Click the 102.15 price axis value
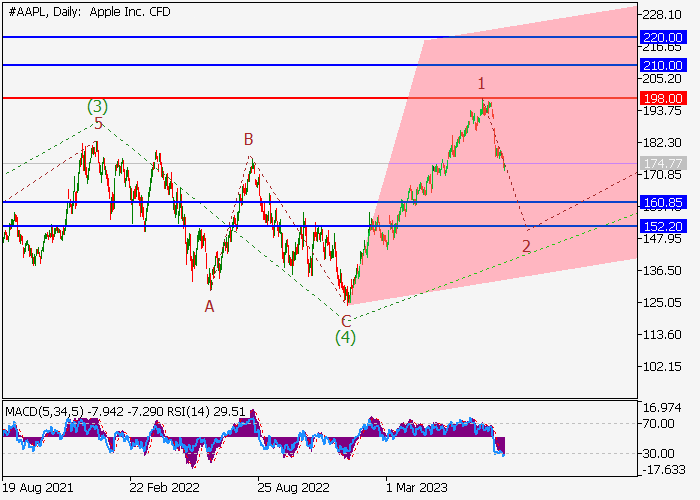700x500 pixels. coord(662,367)
